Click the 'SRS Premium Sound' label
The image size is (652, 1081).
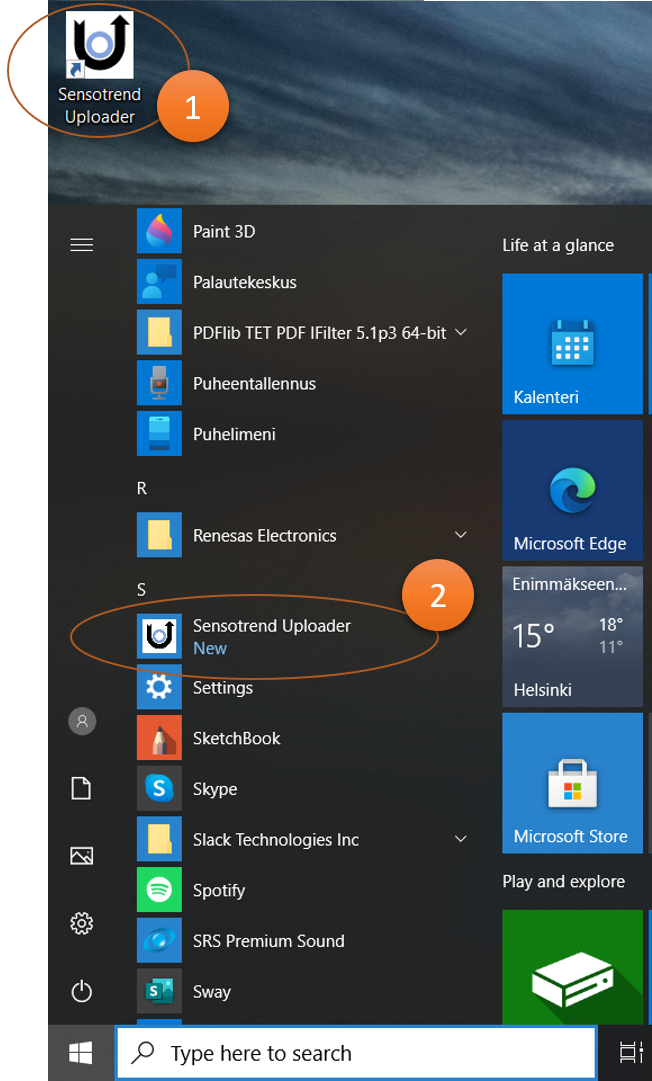269,941
